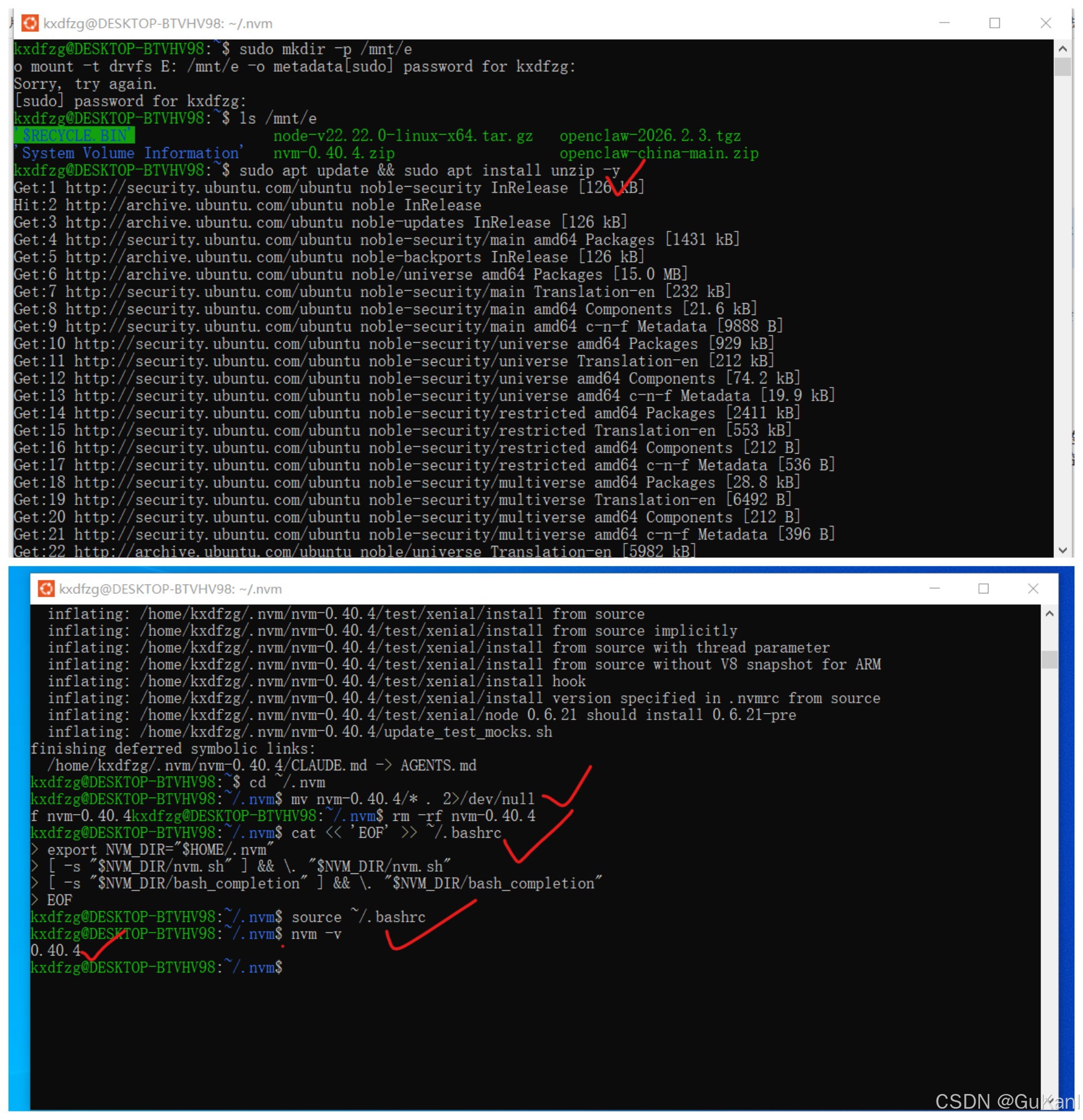Click 'install from source implicitly' inflating line
This screenshot has width=1083, height=1120.
392,631
